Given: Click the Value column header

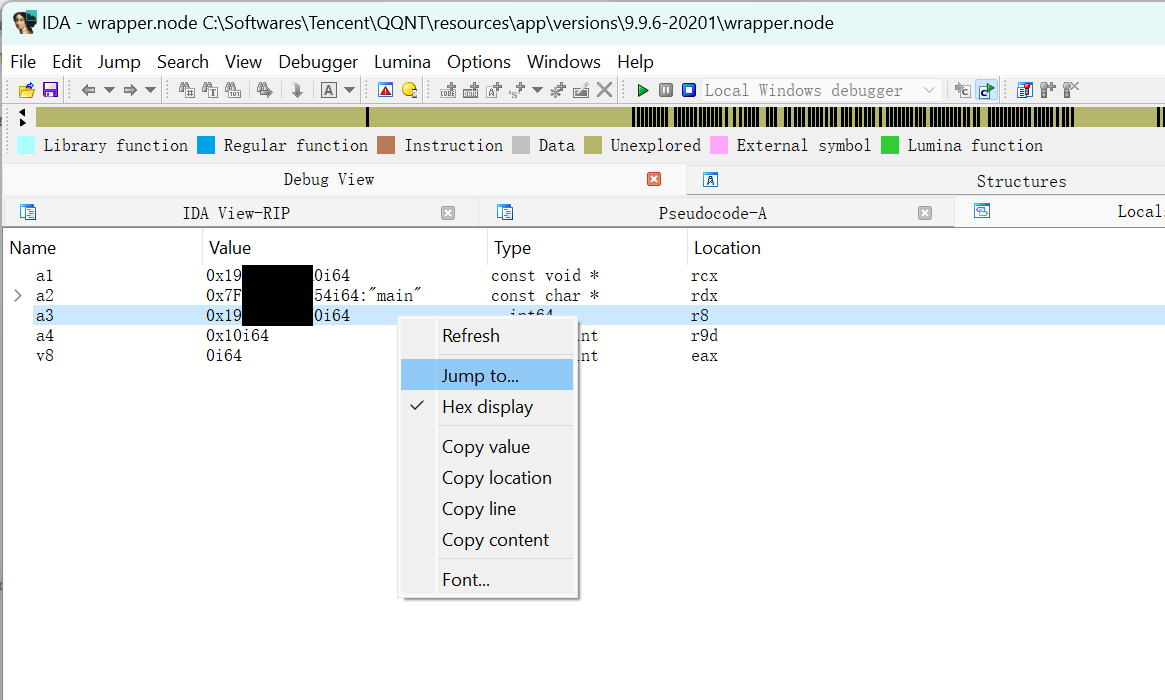Looking at the screenshot, I should 230,248.
